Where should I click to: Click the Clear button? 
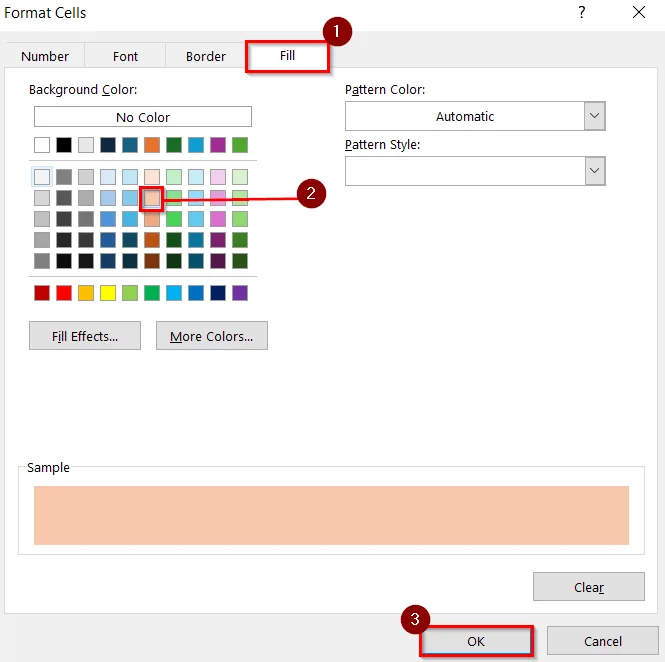[589, 587]
